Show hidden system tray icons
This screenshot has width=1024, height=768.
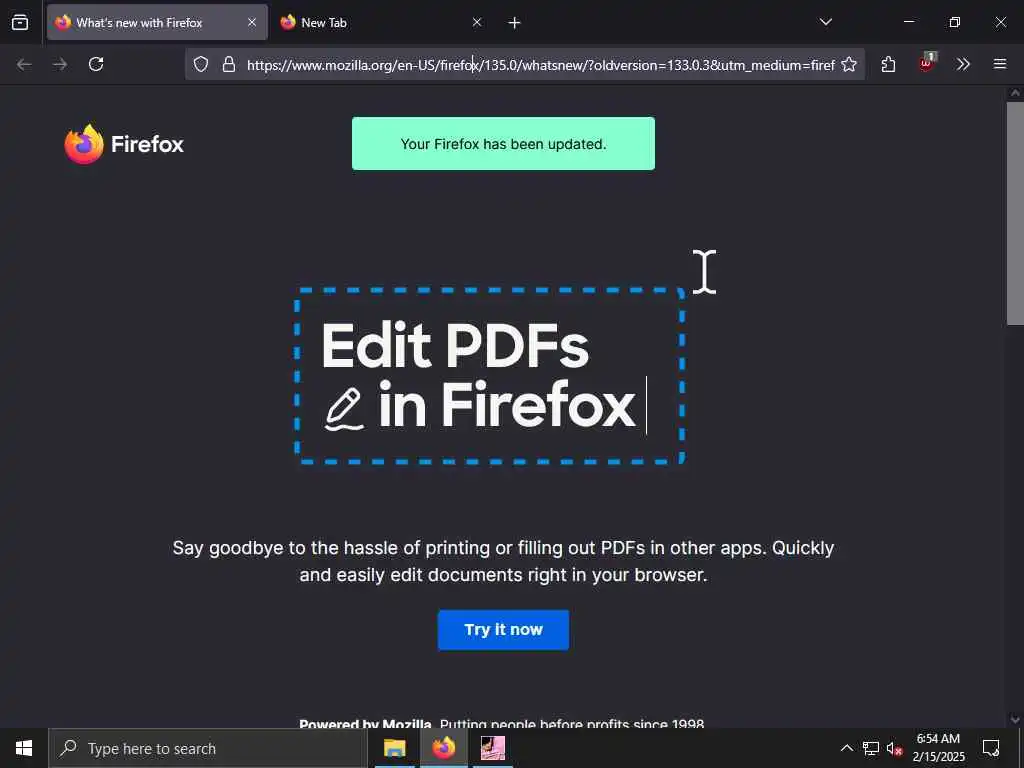point(846,748)
